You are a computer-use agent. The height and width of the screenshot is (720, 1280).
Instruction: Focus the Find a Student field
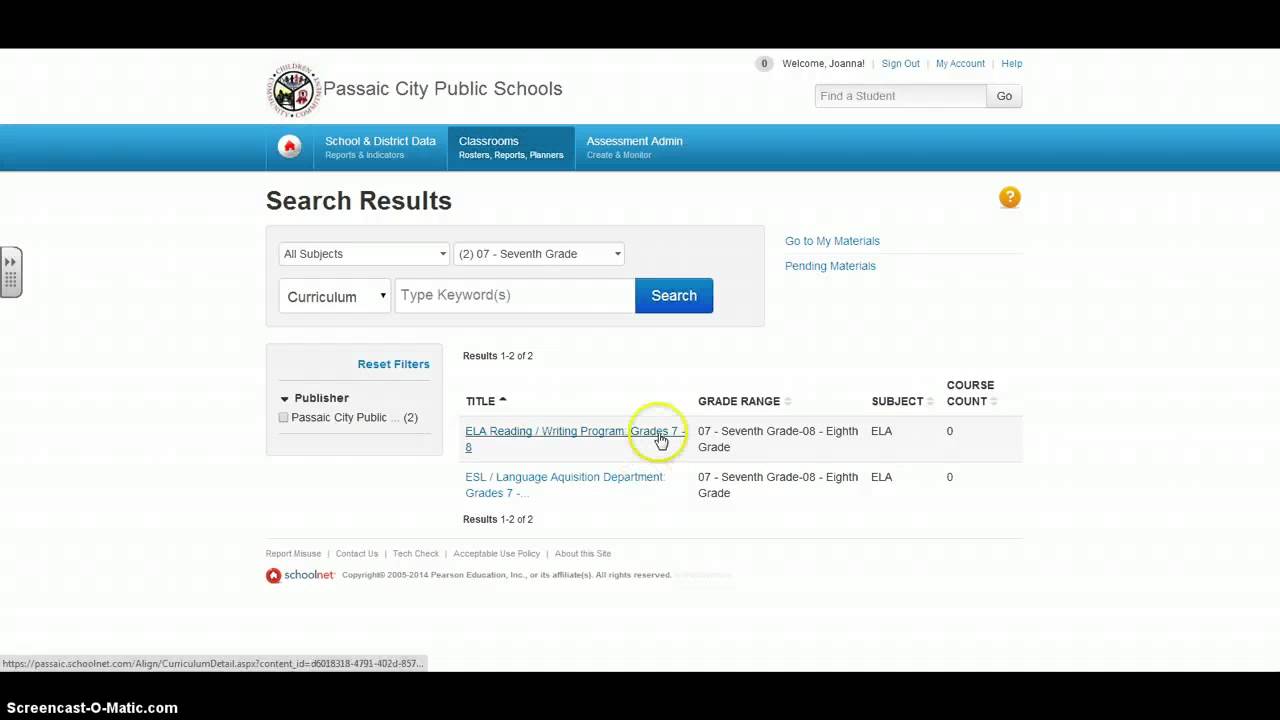900,96
